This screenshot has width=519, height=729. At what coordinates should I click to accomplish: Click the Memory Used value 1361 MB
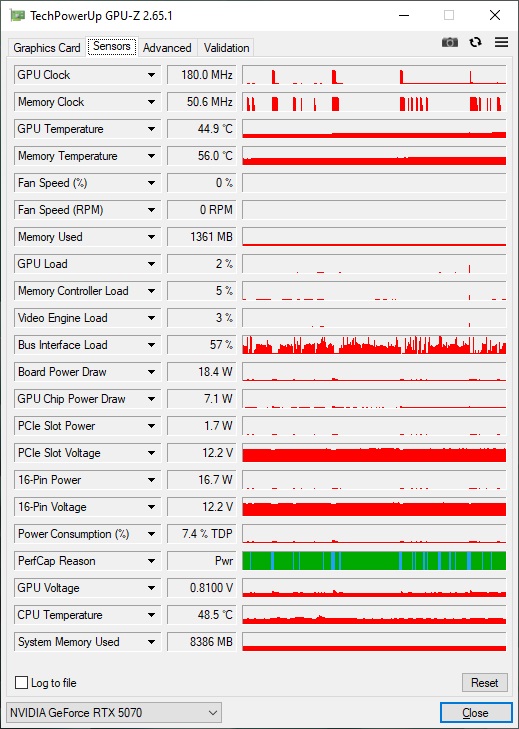(201, 237)
